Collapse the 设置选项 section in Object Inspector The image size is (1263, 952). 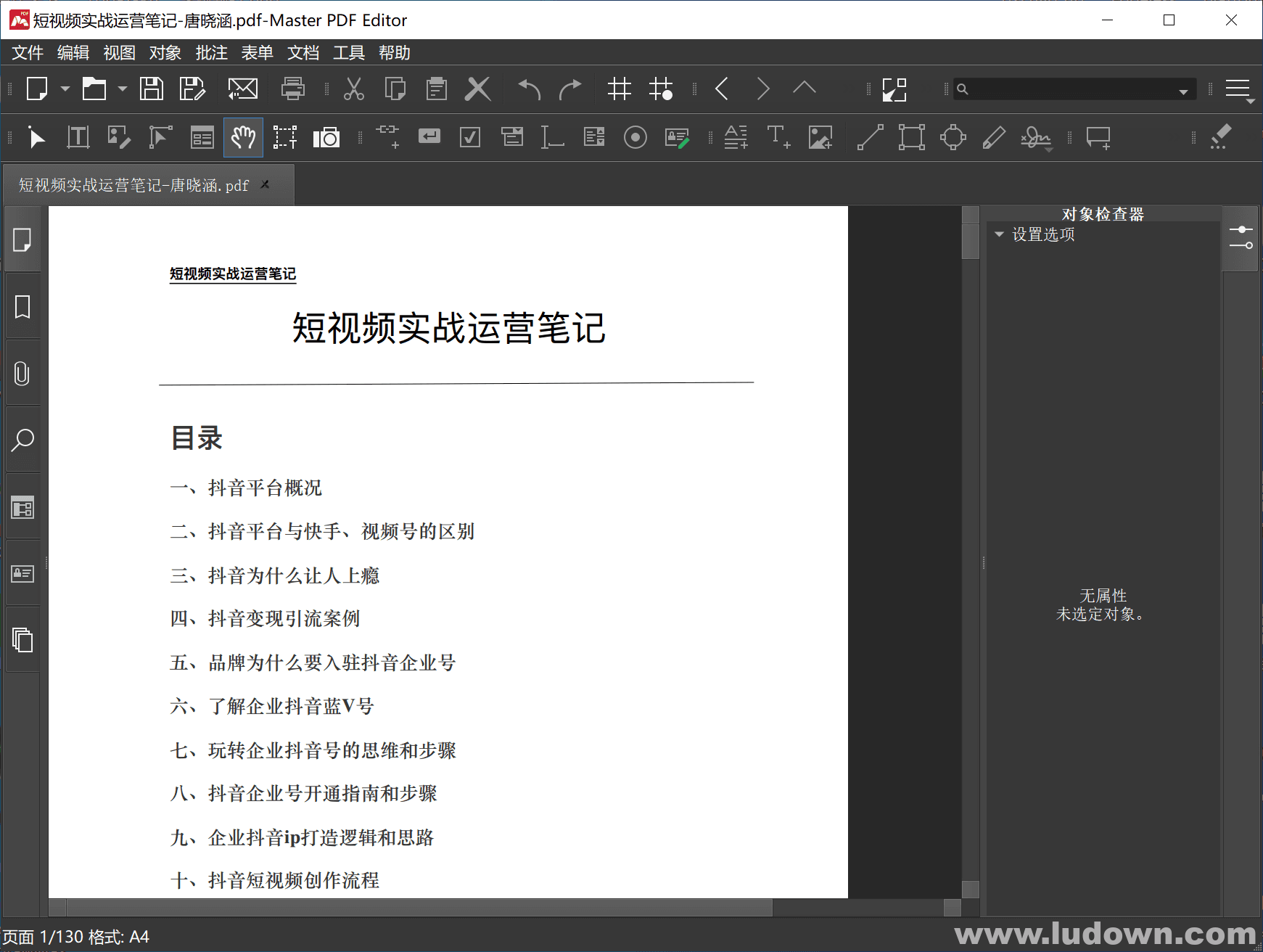coord(999,234)
